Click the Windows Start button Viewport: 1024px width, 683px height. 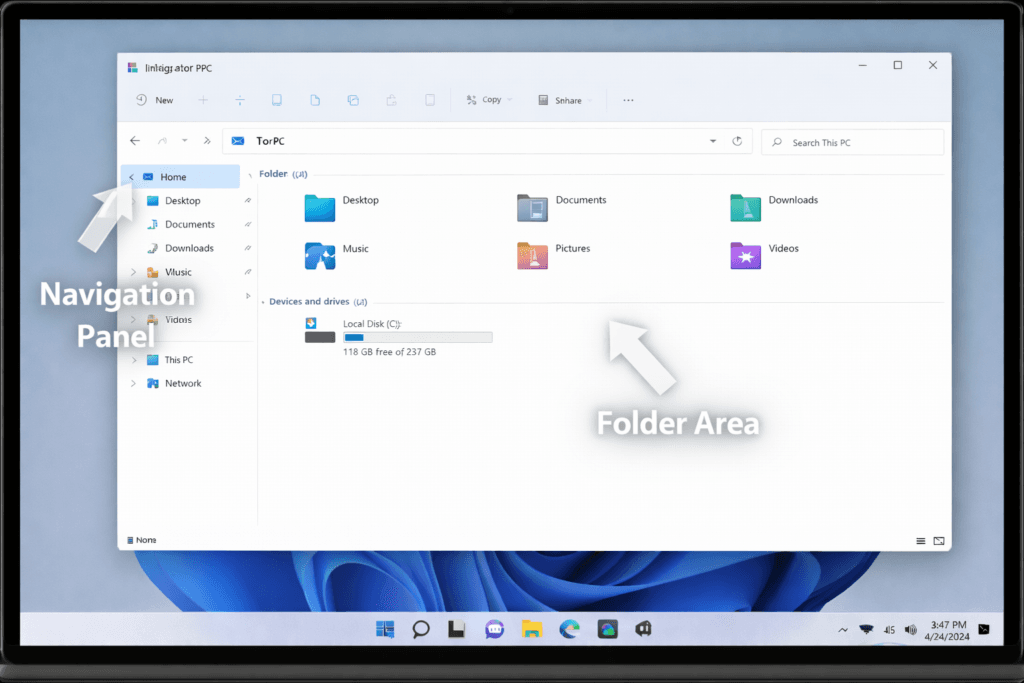tap(384, 629)
